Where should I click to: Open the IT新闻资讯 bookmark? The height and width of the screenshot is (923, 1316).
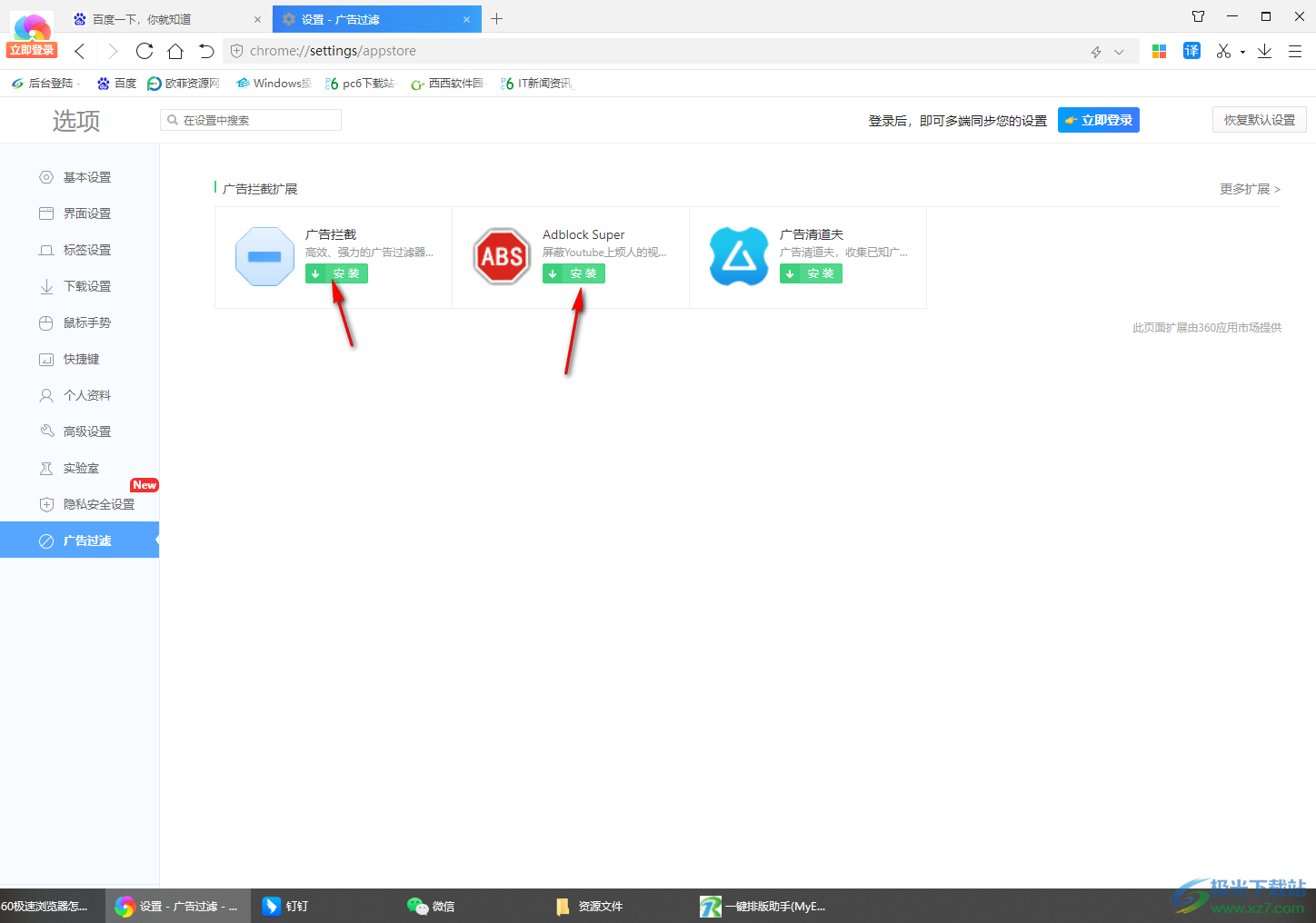[537, 84]
